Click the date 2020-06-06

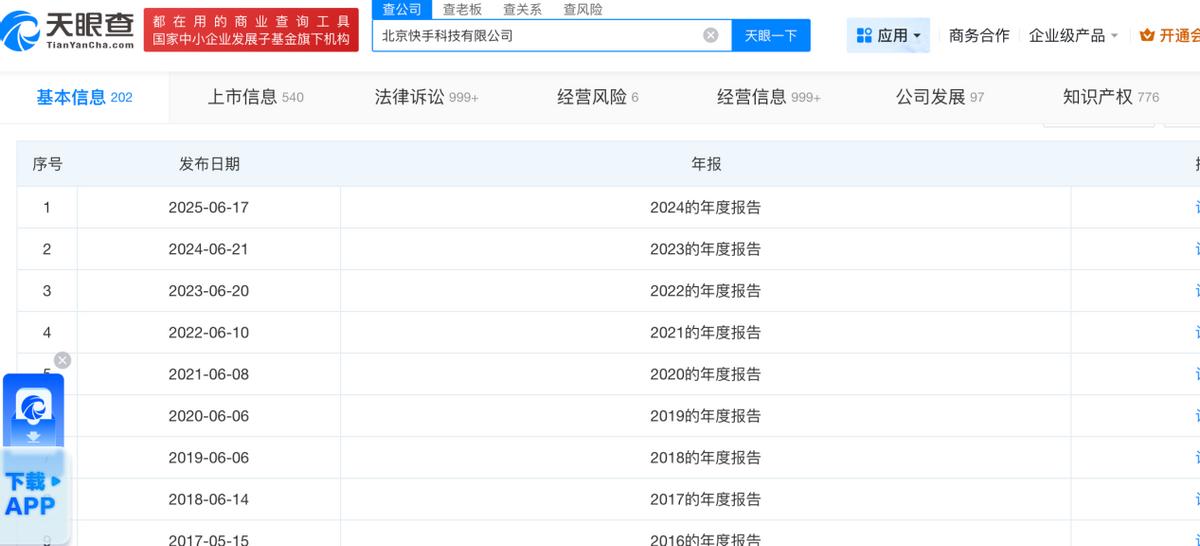click(x=209, y=416)
